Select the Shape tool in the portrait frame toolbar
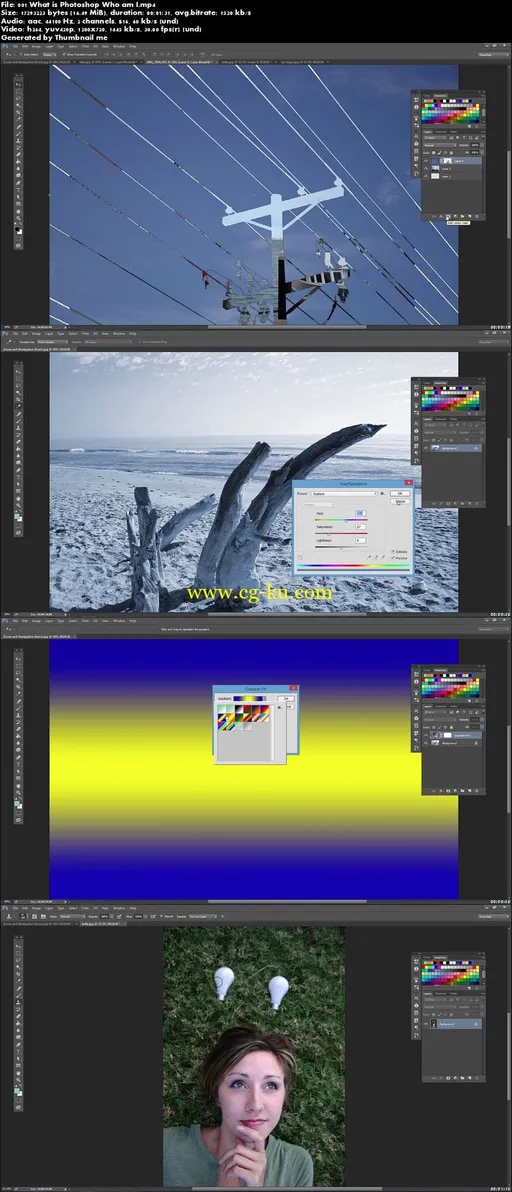Screen dimensions: 512x1192 point(18,1065)
